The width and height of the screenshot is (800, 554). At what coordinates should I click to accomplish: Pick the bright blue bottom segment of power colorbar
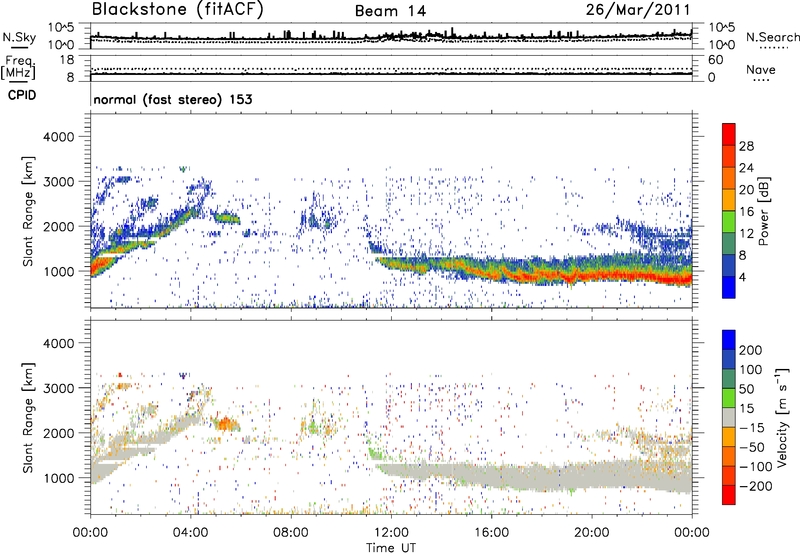pos(729,287)
